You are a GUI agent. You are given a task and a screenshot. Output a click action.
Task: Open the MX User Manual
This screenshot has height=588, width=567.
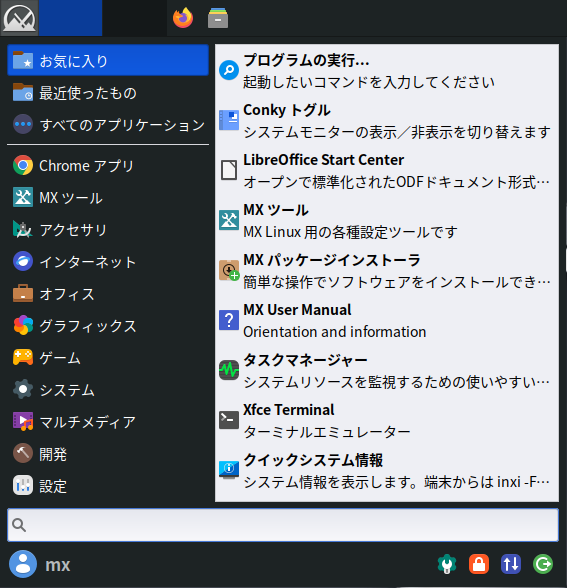[387, 321]
